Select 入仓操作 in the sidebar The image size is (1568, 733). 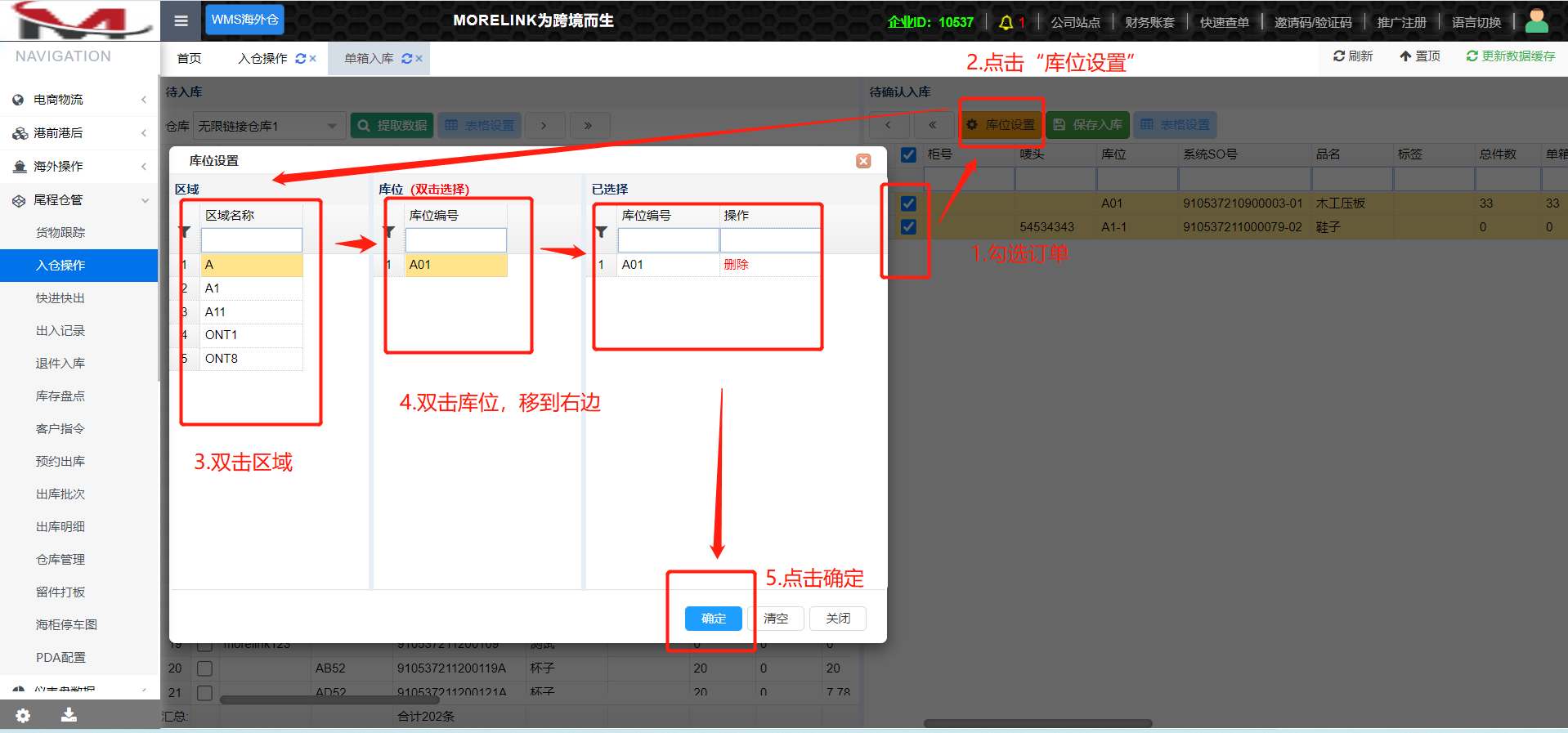[78, 266]
